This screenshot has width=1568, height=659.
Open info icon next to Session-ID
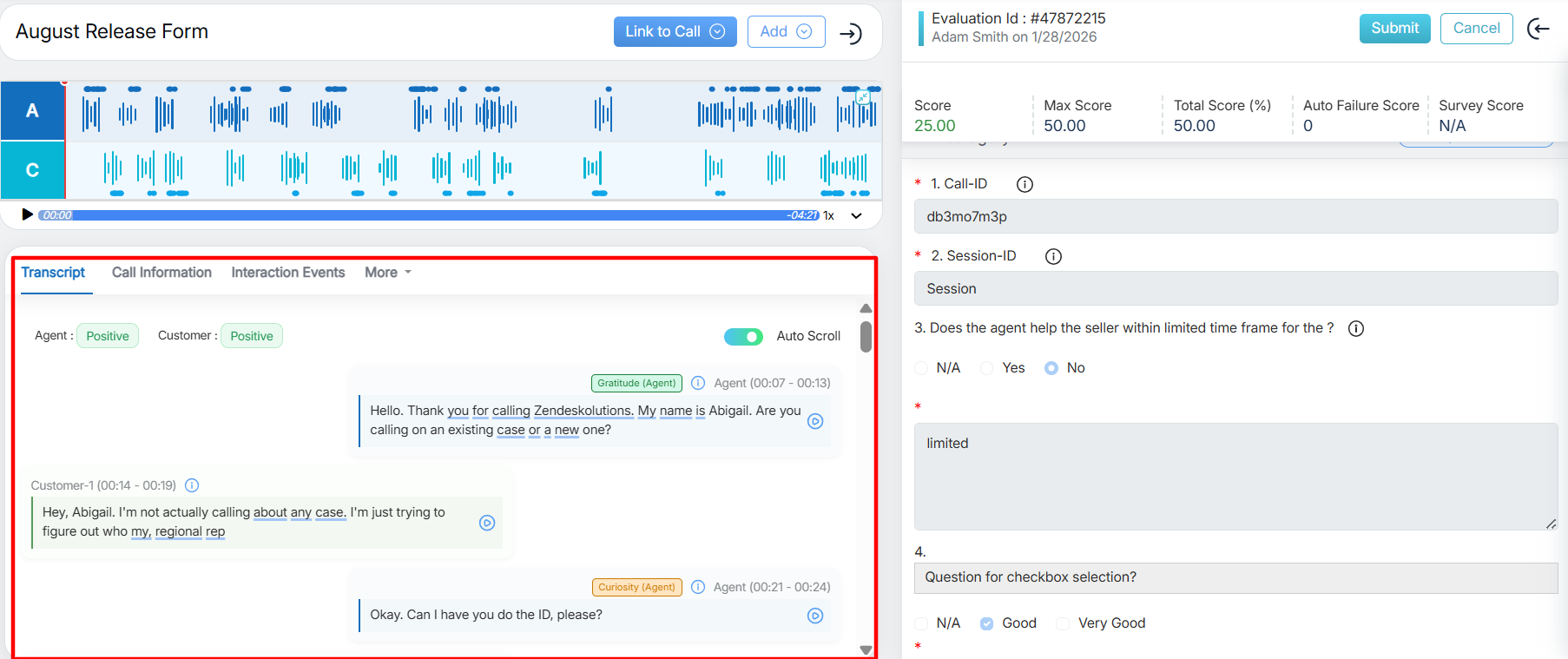coord(1053,256)
